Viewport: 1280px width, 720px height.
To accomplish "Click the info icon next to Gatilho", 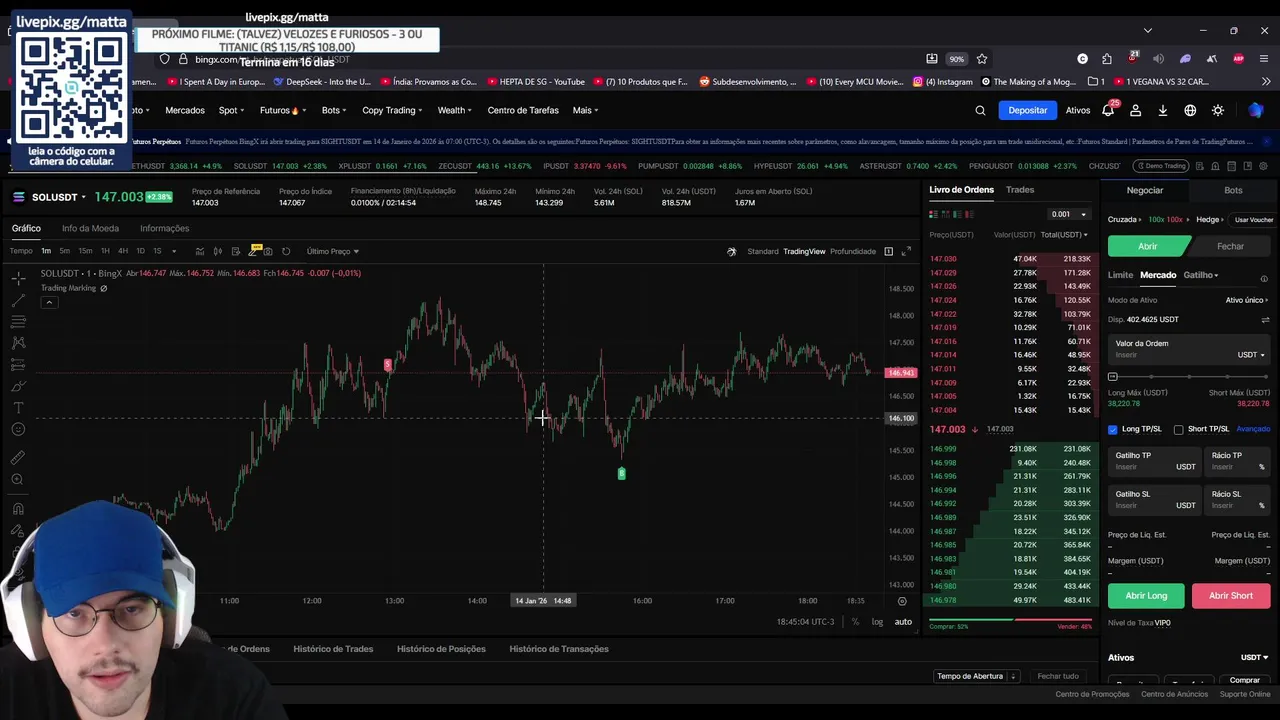I will (1264, 279).
